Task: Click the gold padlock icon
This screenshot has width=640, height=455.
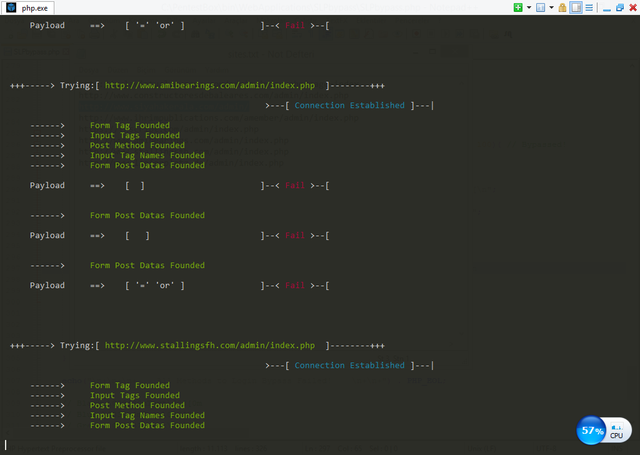Action: tap(562, 7)
